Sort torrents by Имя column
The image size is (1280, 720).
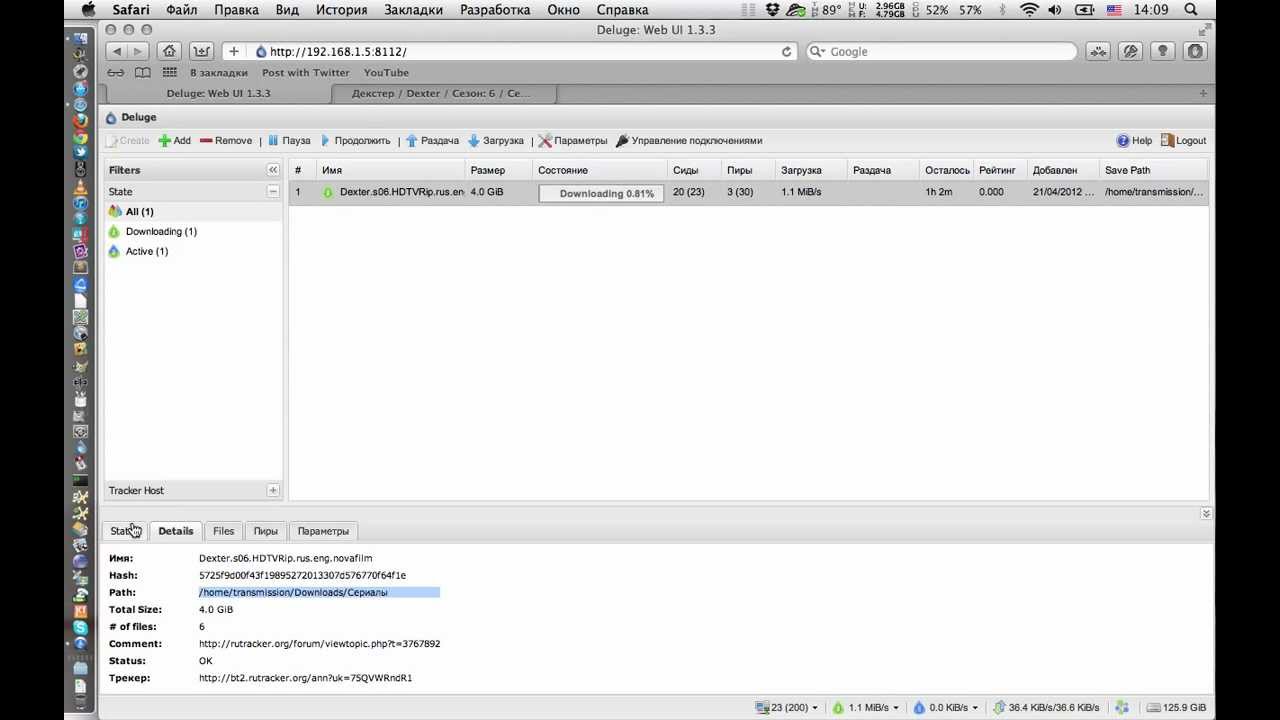click(390, 170)
